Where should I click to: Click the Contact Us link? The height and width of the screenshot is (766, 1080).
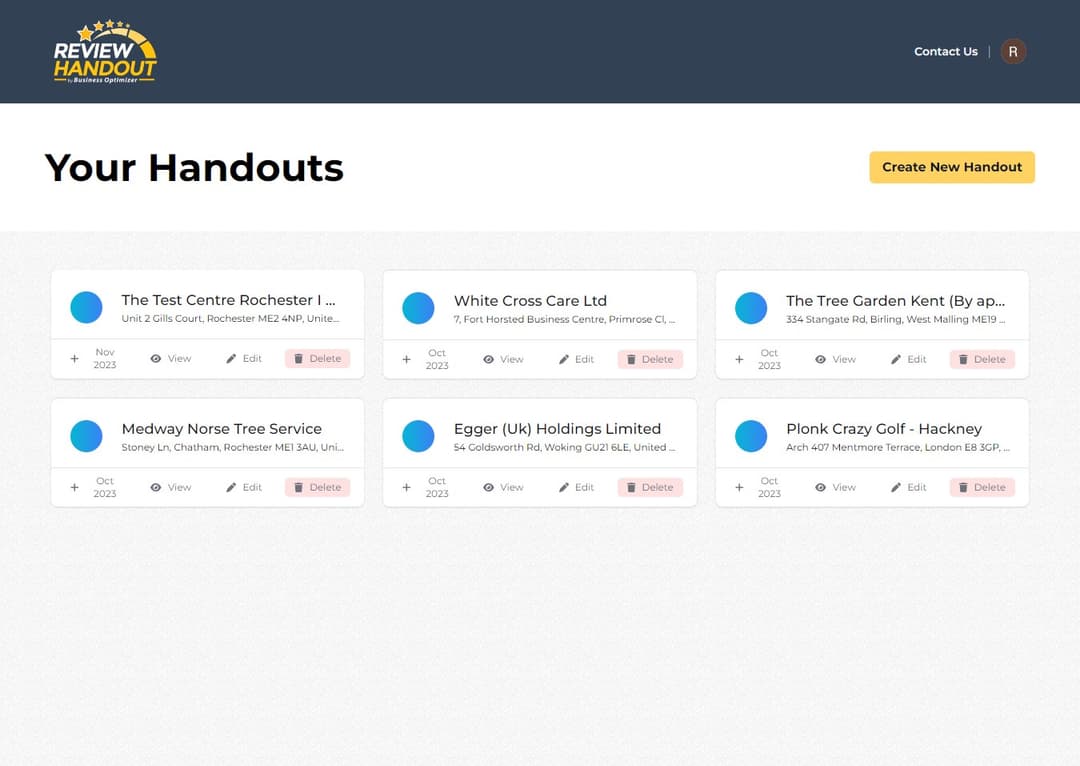[945, 52]
